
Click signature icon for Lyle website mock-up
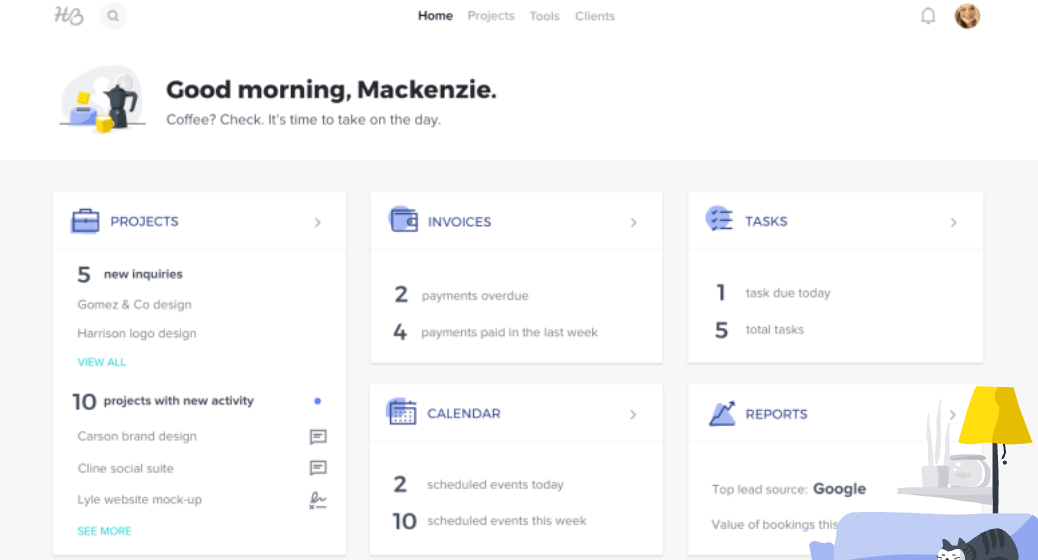318,500
